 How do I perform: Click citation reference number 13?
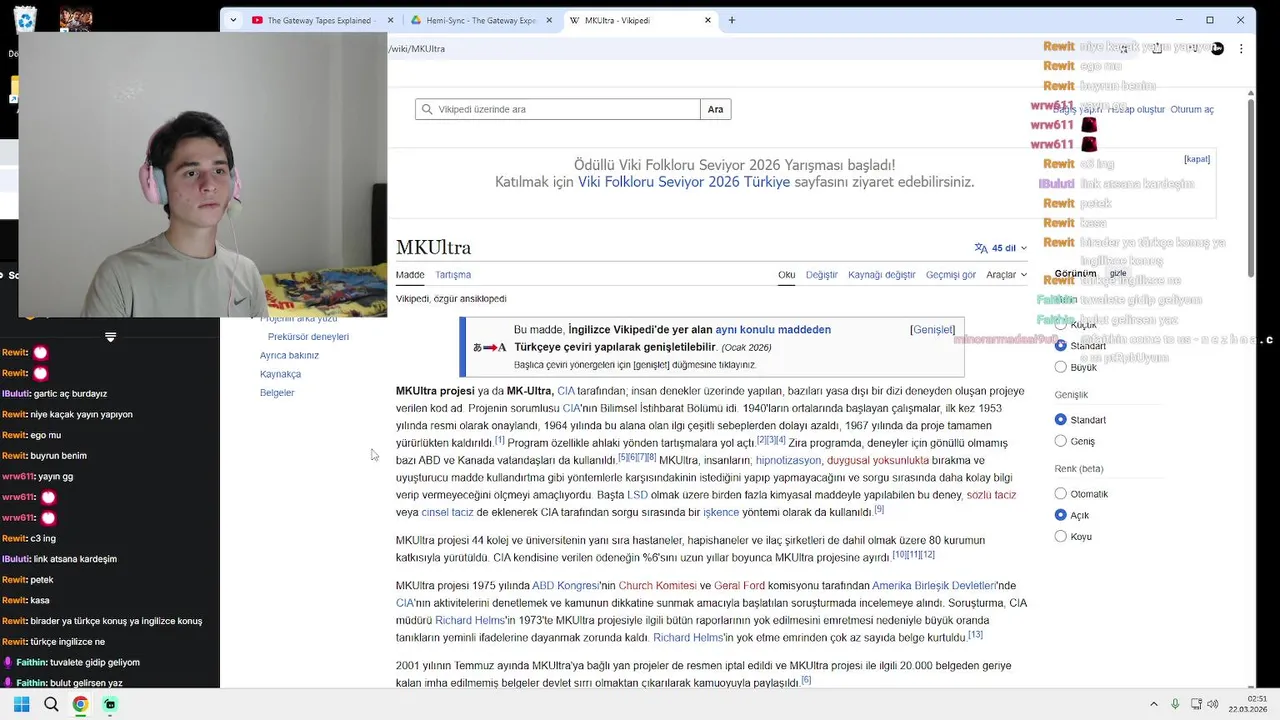pyautogui.click(x=975, y=635)
